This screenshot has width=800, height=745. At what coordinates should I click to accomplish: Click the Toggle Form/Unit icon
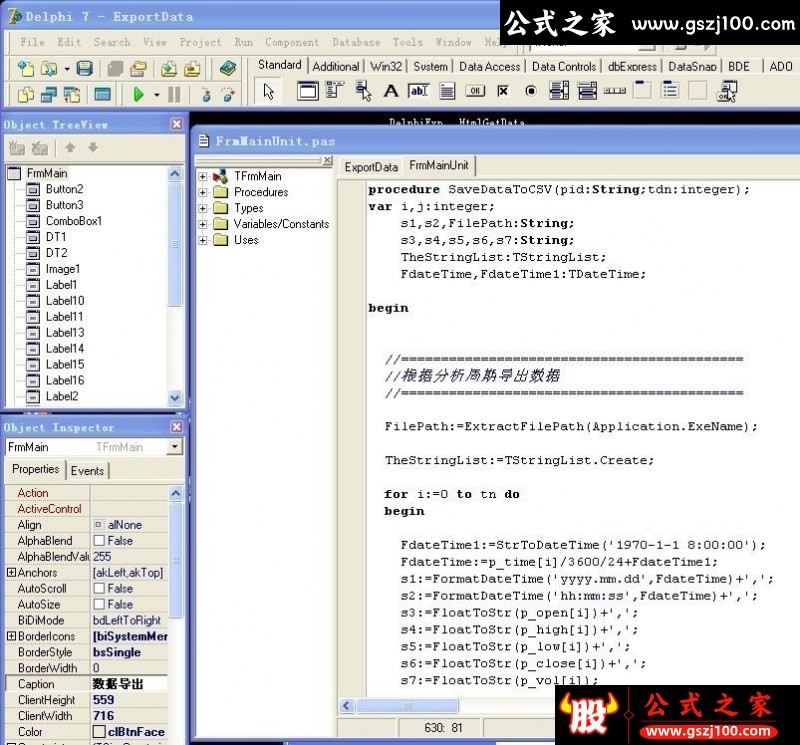[72, 94]
